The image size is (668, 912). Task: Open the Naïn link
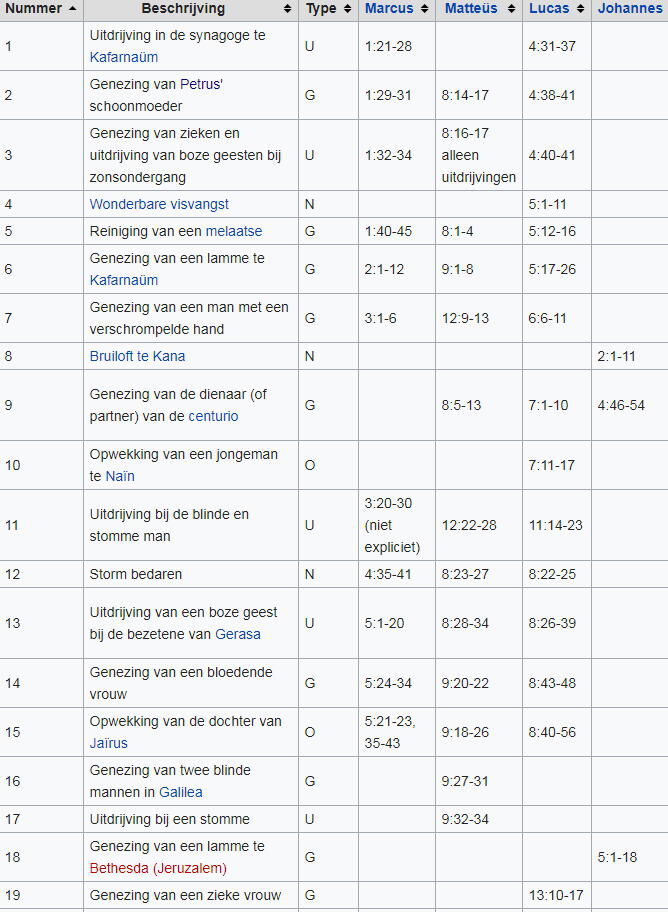tap(120, 476)
